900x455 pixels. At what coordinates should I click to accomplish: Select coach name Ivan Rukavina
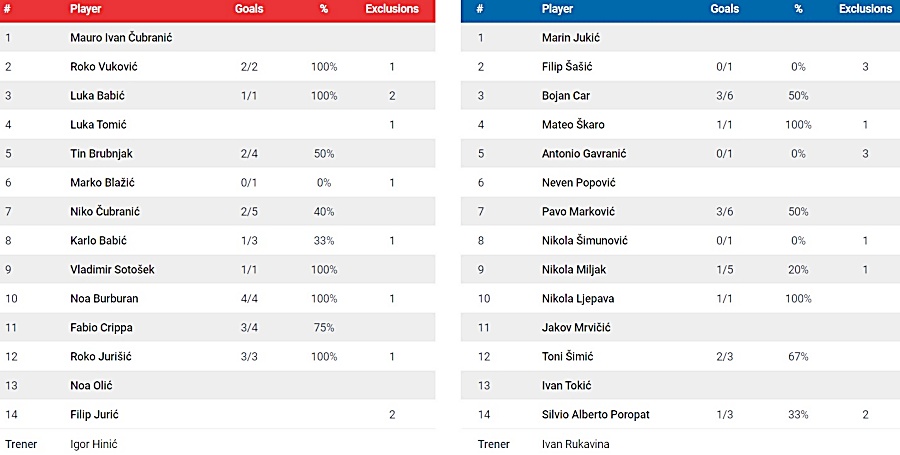(x=576, y=444)
